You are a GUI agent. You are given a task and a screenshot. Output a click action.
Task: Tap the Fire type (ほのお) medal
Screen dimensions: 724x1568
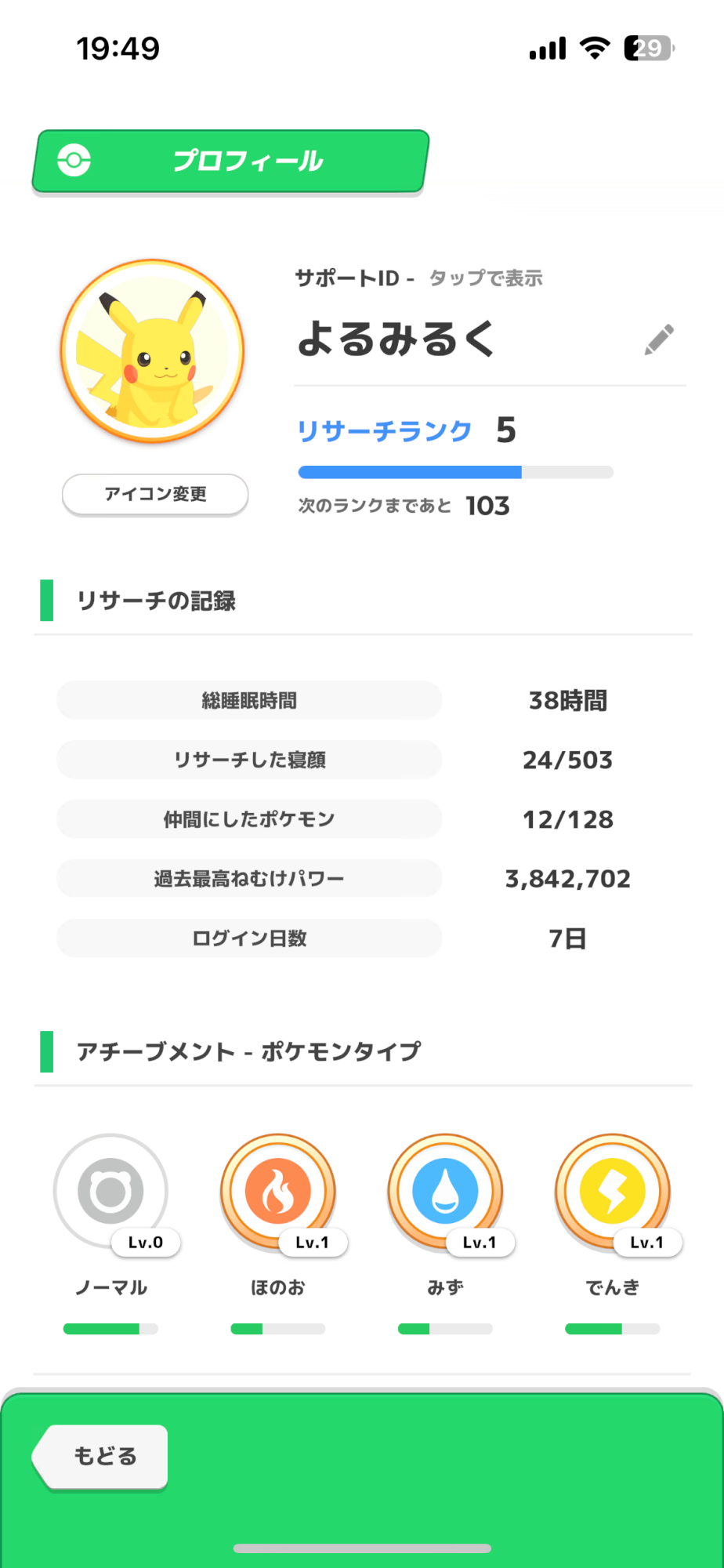(x=277, y=1192)
